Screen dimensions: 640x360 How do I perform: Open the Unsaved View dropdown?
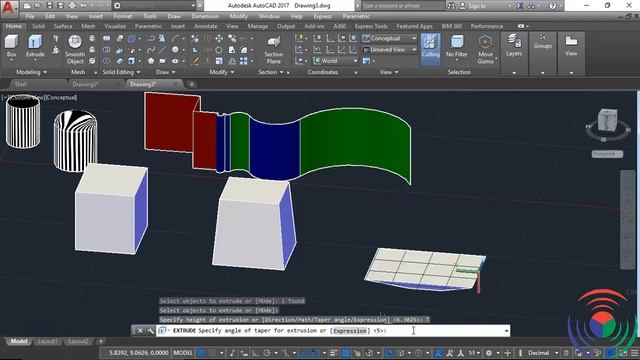[x=389, y=50]
